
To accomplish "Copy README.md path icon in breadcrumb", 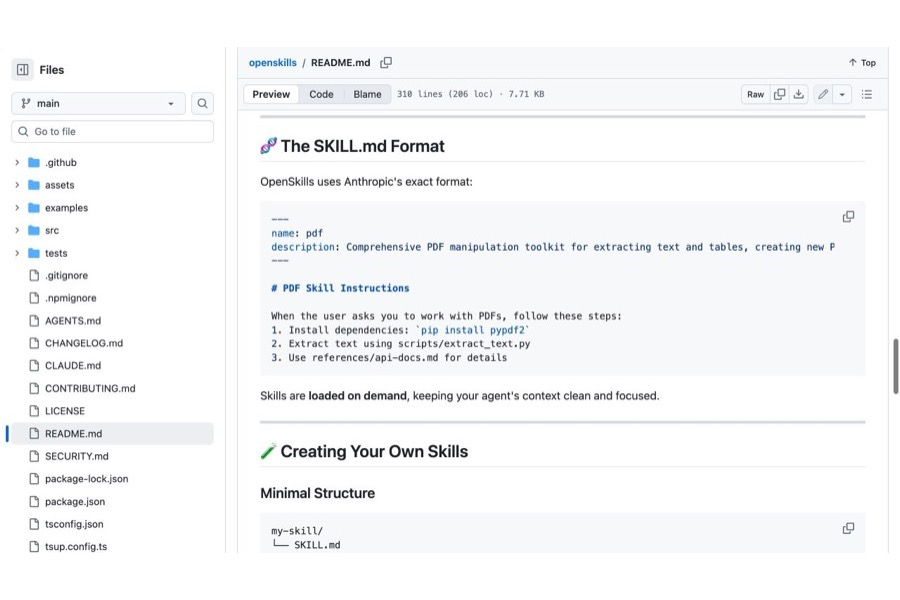I will [x=386, y=63].
